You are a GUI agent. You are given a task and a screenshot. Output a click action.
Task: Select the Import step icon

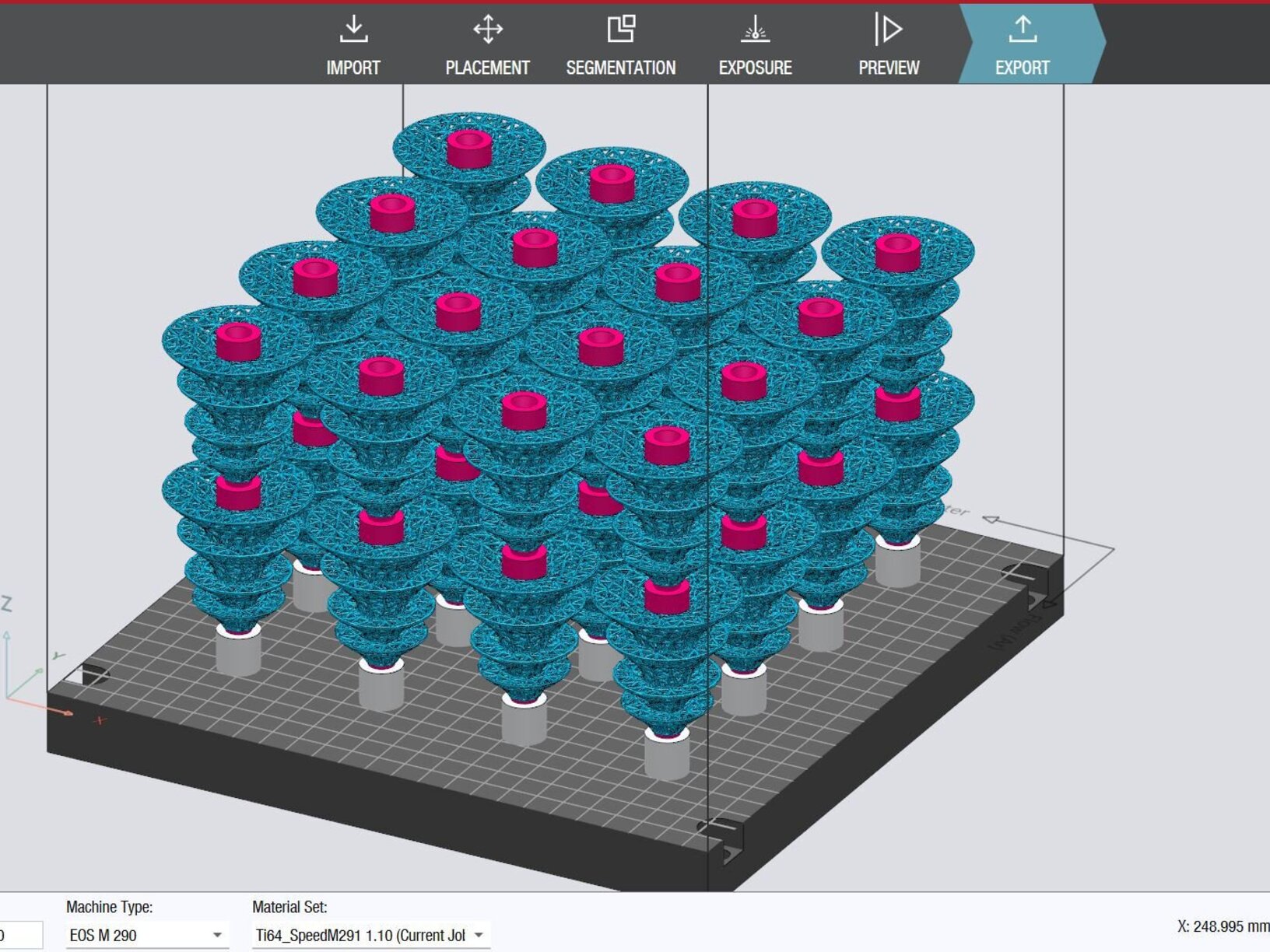pos(355,30)
